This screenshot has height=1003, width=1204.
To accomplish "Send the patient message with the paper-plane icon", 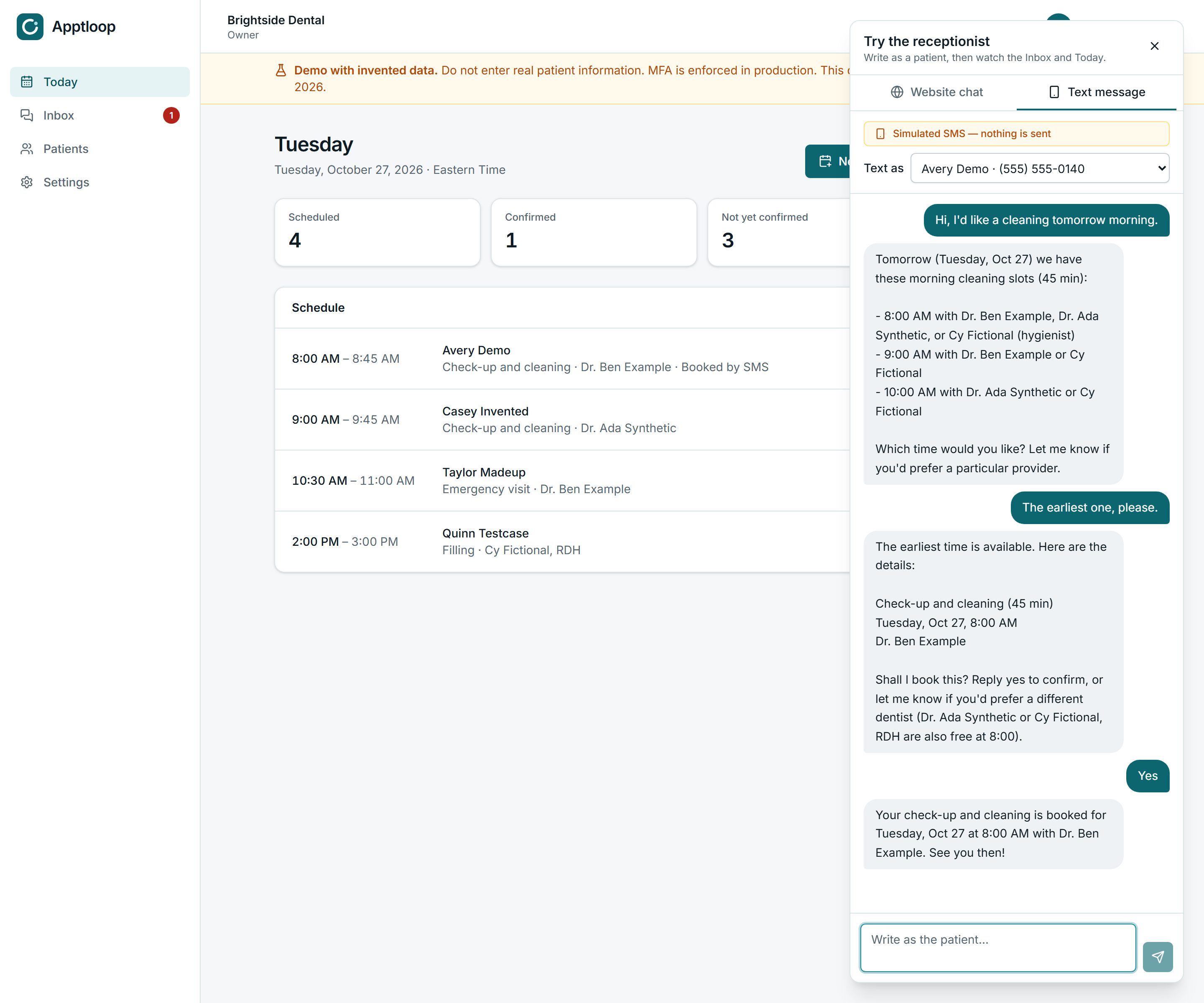I will click(1158, 957).
